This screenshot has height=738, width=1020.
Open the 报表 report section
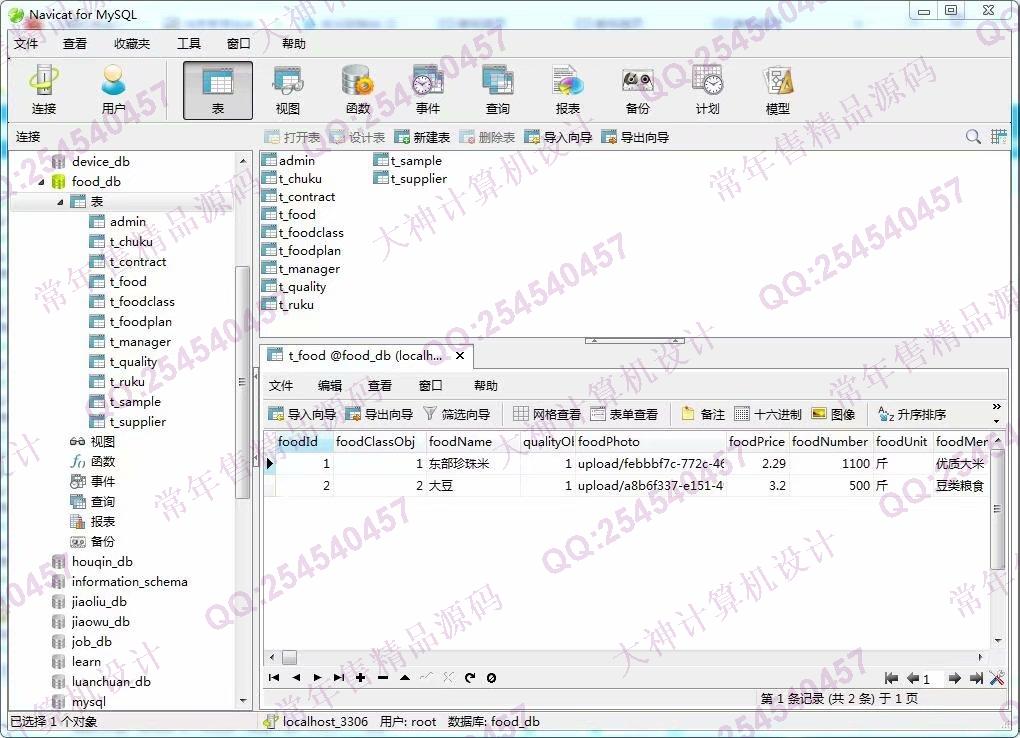click(567, 90)
